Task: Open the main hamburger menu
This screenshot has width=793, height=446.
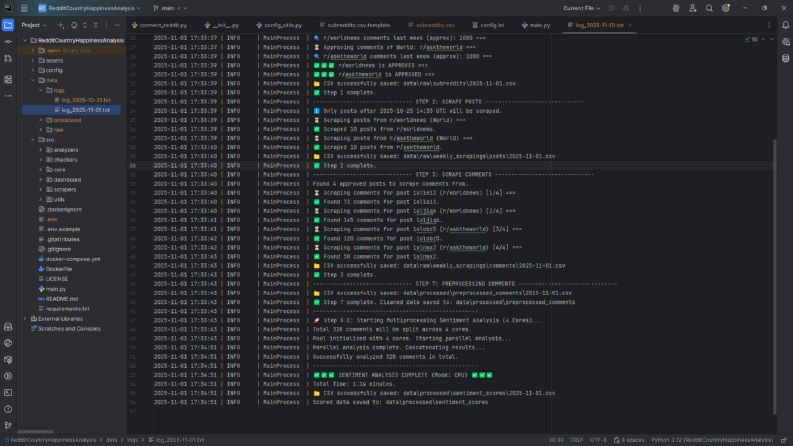Action: click(x=24, y=8)
